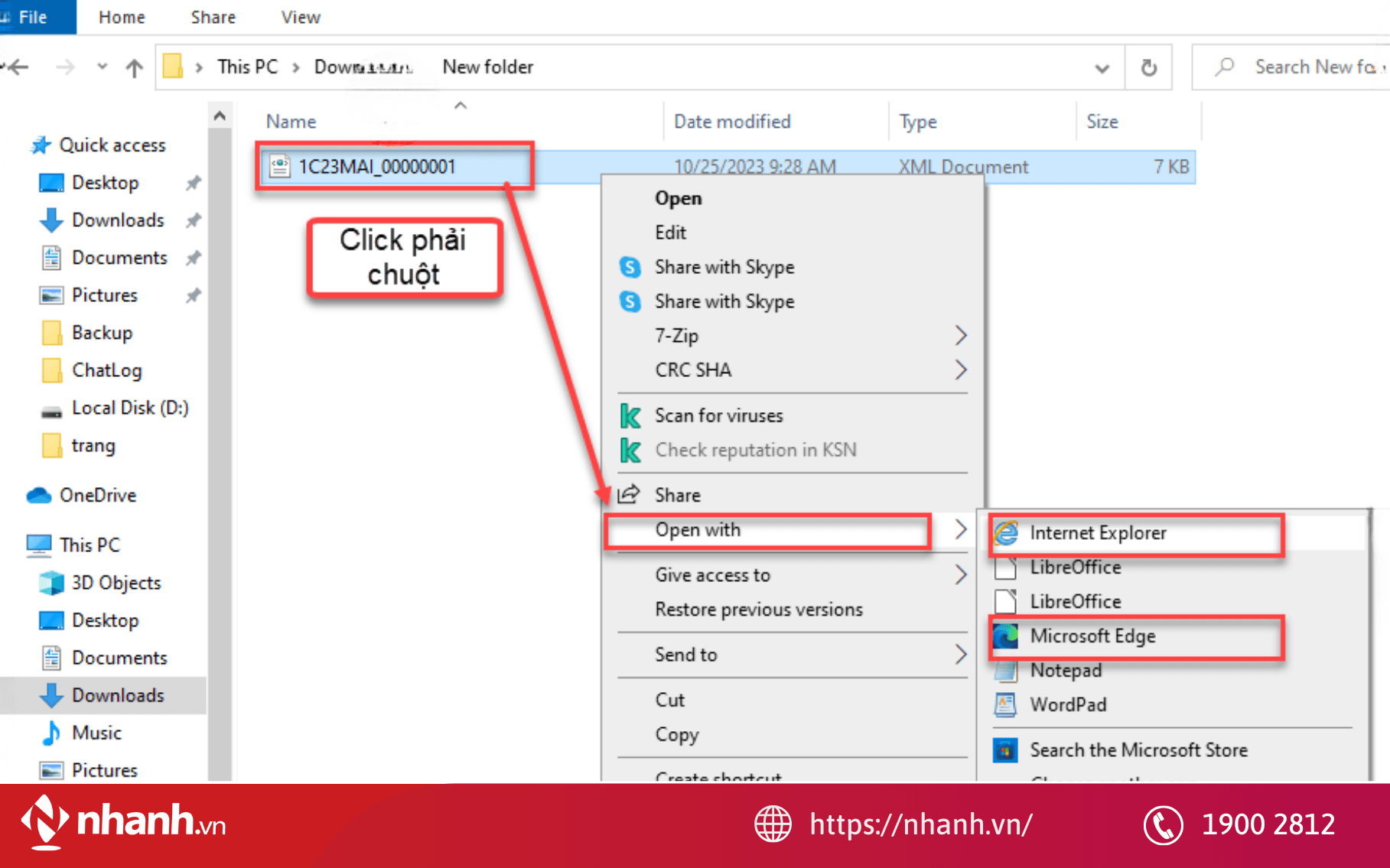1390x868 pixels.
Task: Navigate up one folder level
Action: click(134, 67)
